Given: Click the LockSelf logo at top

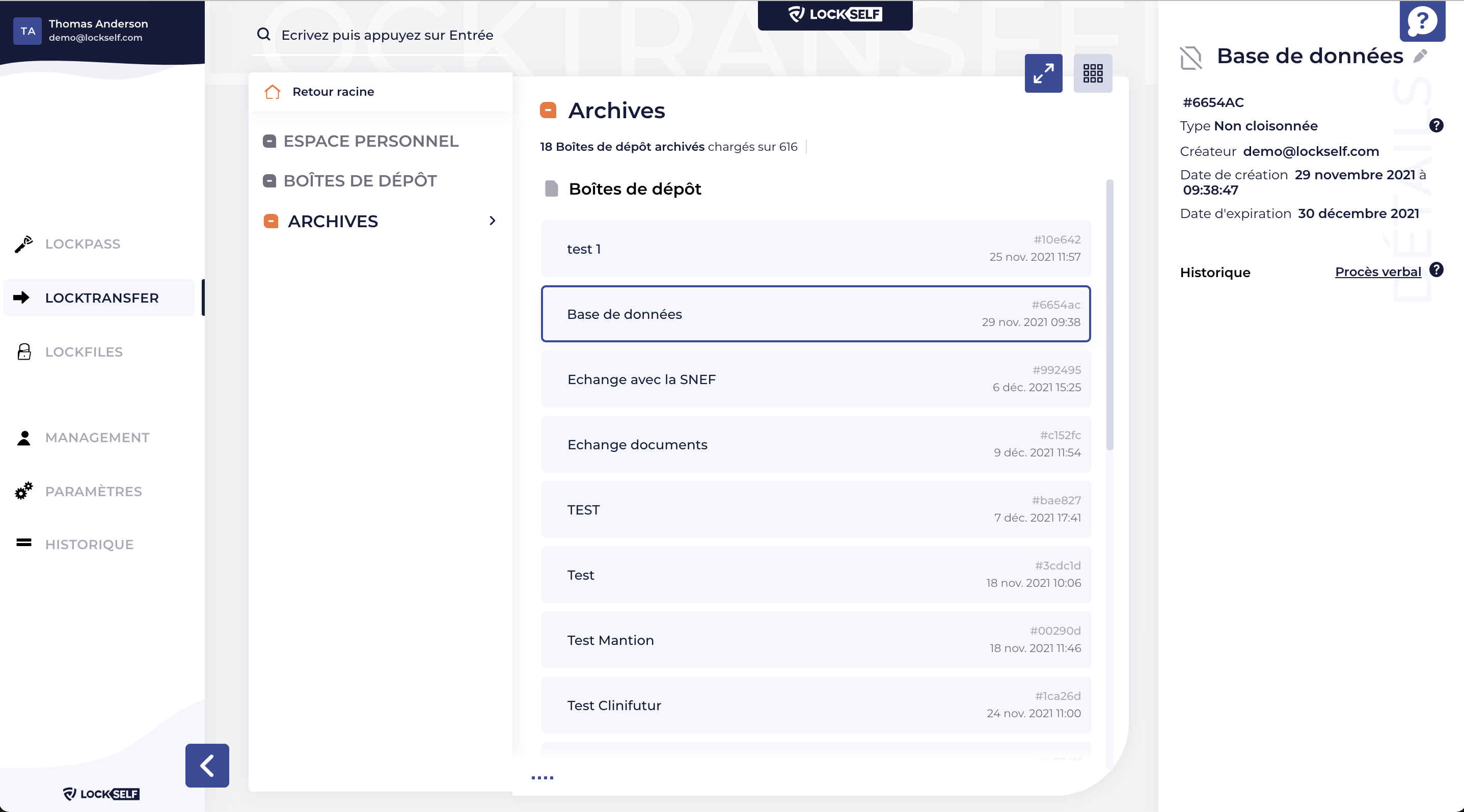Looking at the screenshot, I should coord(835,14).
